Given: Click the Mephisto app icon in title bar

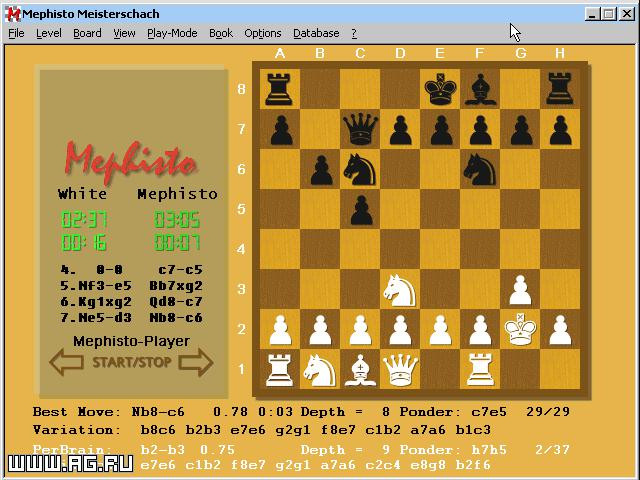Looking at the screenshot, I should click(12, 14).
